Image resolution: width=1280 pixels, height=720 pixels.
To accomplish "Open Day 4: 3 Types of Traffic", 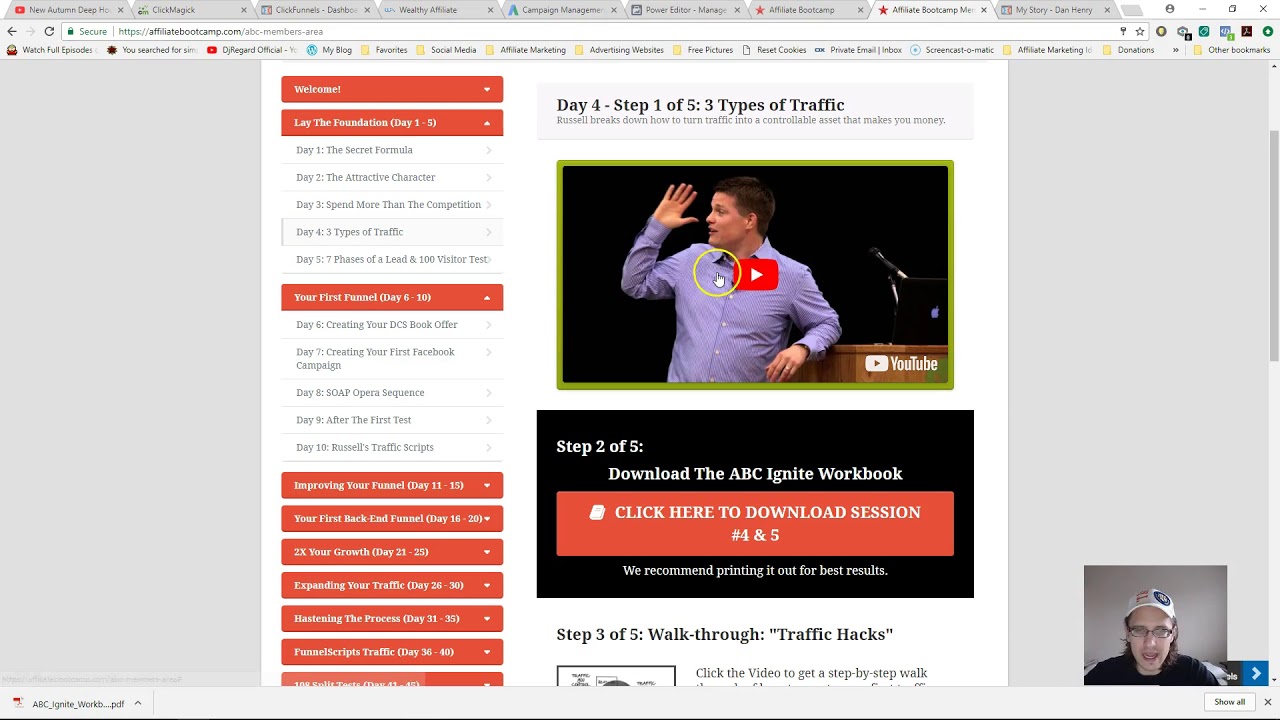I will 392,232.
